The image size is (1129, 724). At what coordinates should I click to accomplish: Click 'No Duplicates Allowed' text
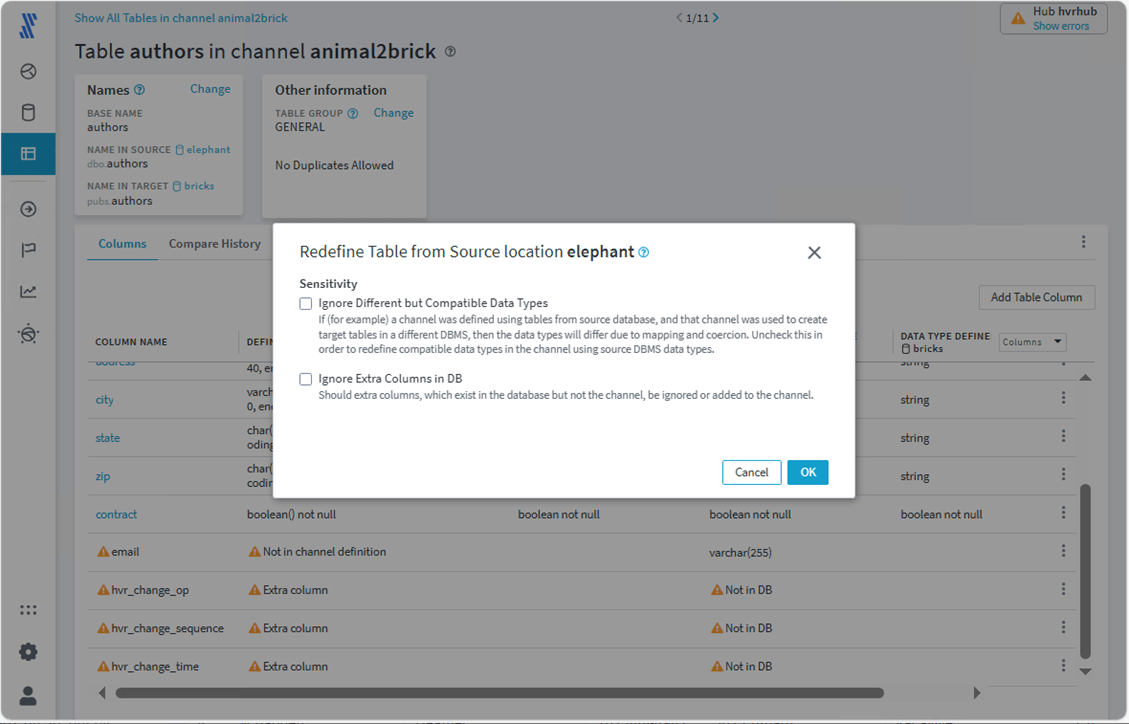click(x=334, y=166)
